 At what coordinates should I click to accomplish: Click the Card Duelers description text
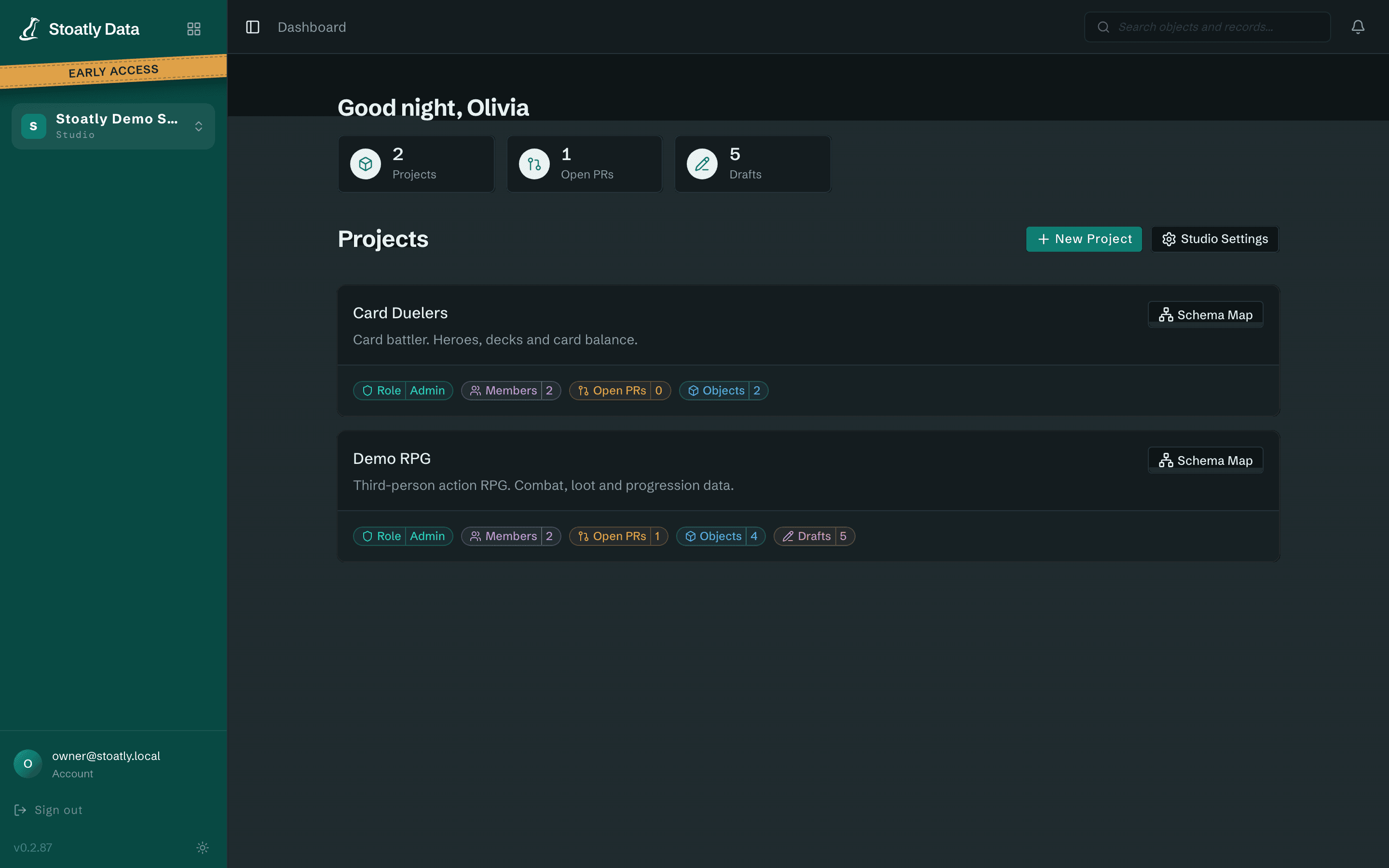coord(495,340)
